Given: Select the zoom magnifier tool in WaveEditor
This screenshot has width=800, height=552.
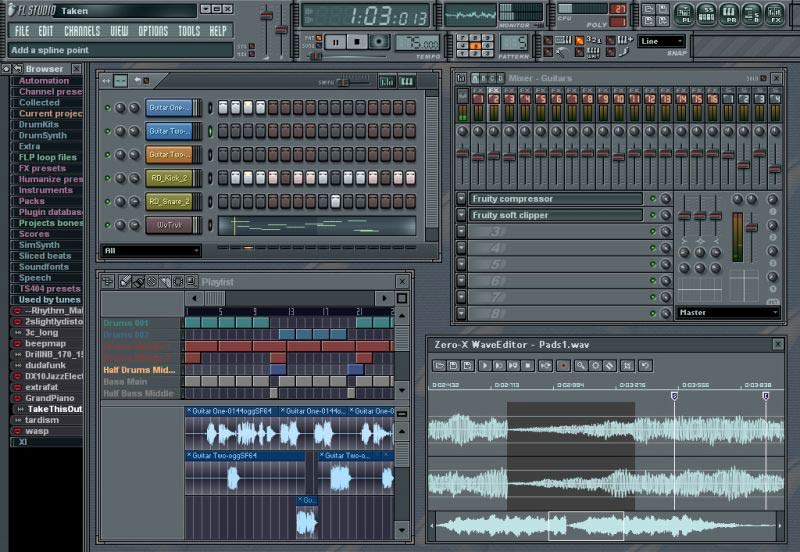Looking at the screenshot, I should 580,366.
